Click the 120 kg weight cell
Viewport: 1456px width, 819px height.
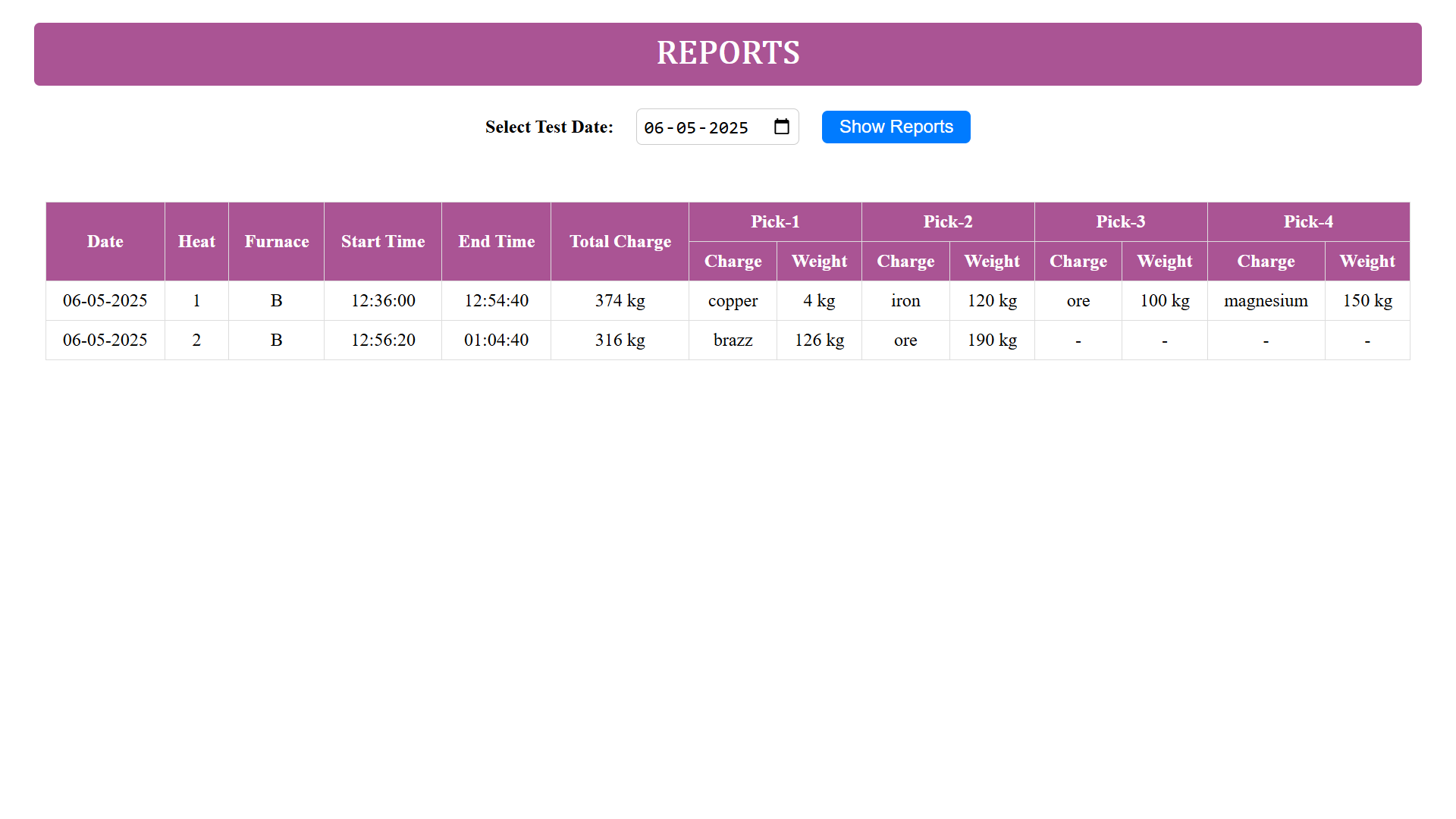[x=992, y=300]
